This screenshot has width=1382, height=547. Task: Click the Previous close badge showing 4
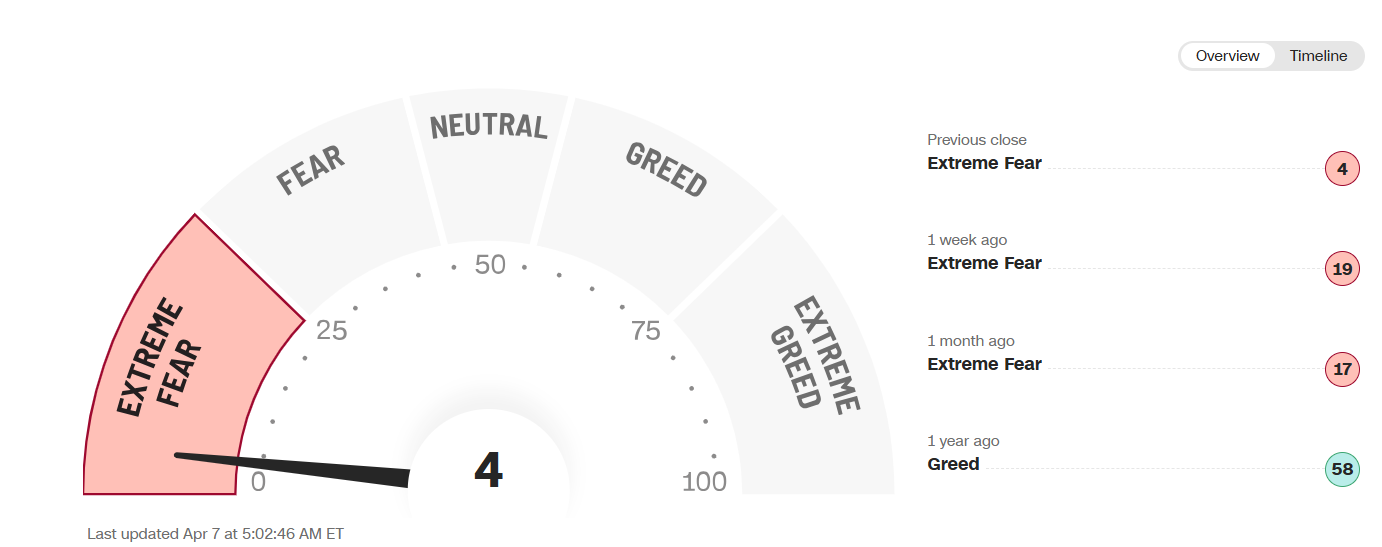(x=1342, y=169)
